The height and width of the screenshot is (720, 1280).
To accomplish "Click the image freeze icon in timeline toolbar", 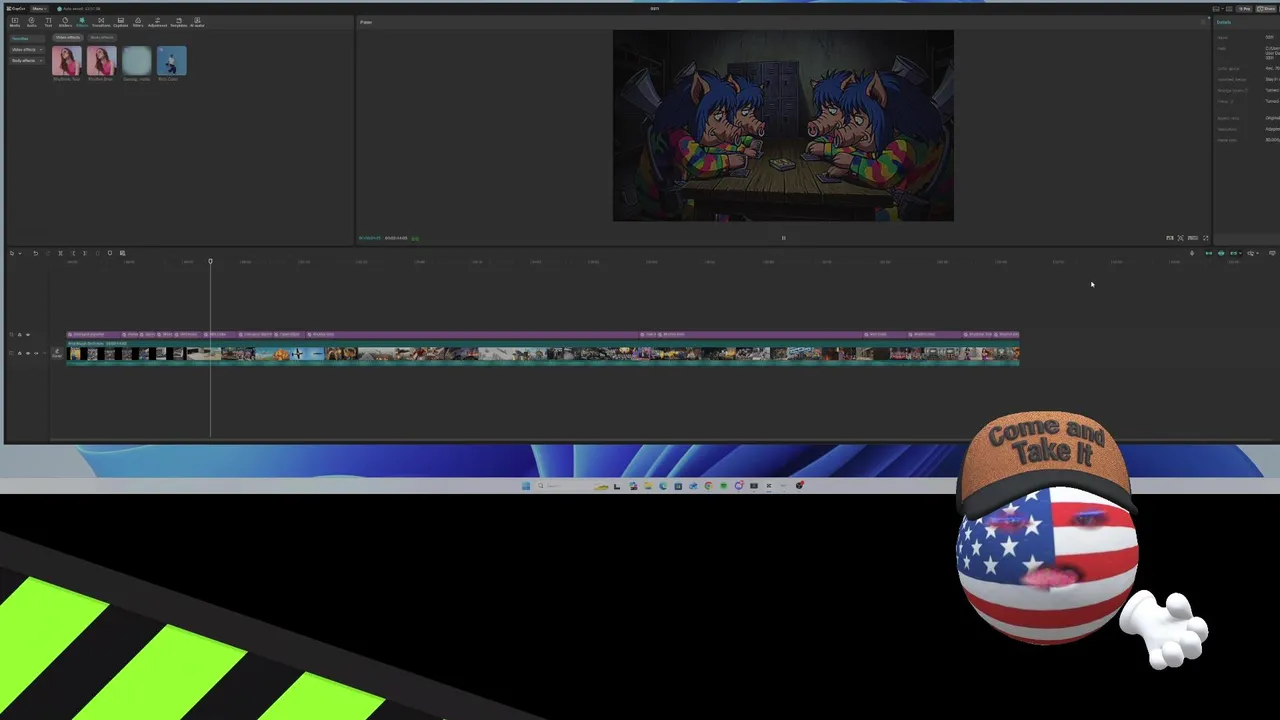I will click(122, 253).
